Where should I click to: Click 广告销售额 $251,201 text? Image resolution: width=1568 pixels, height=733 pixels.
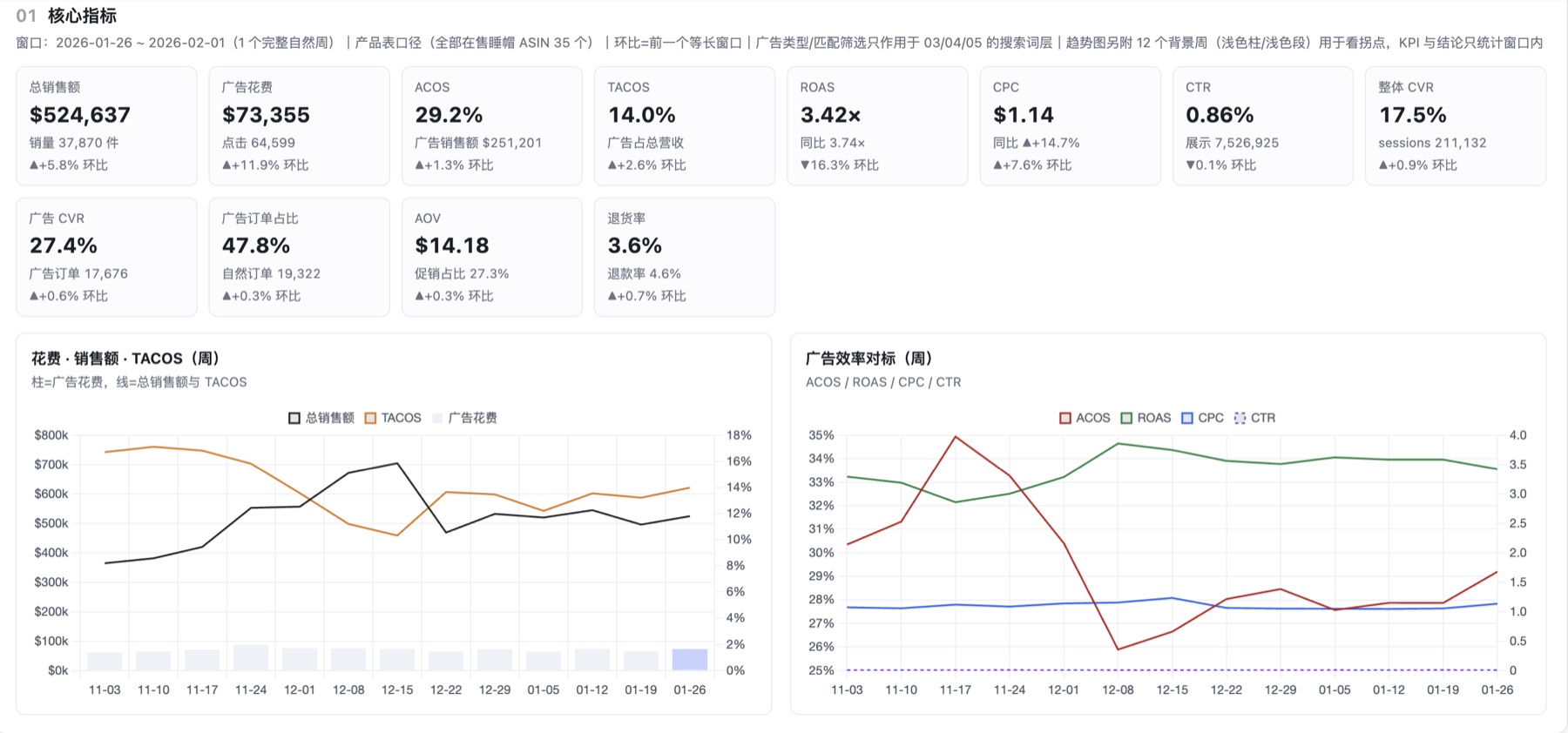coord(478,143)
